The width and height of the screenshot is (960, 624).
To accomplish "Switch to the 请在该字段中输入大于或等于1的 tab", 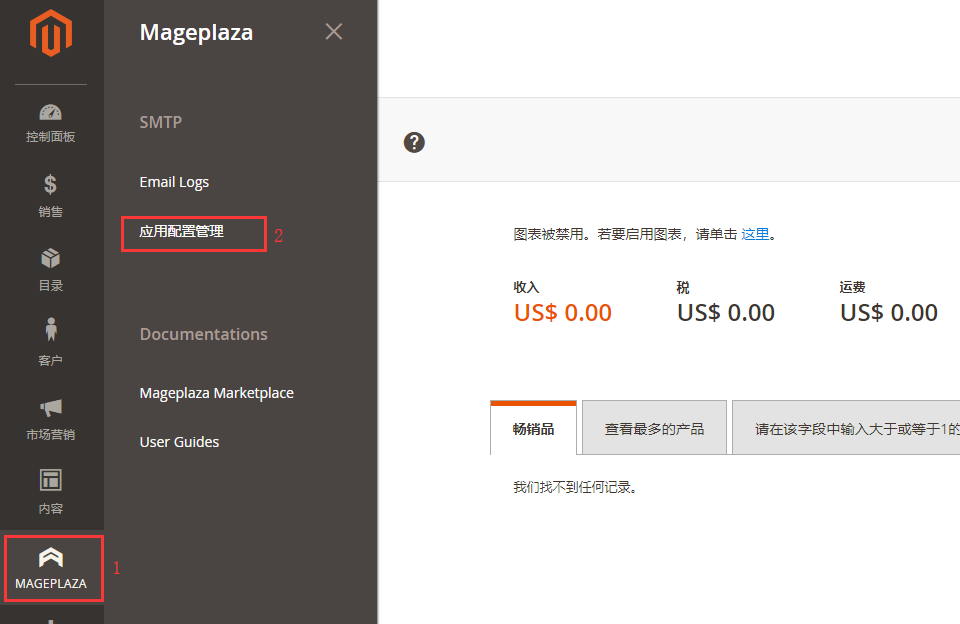I will coord(846,428).
